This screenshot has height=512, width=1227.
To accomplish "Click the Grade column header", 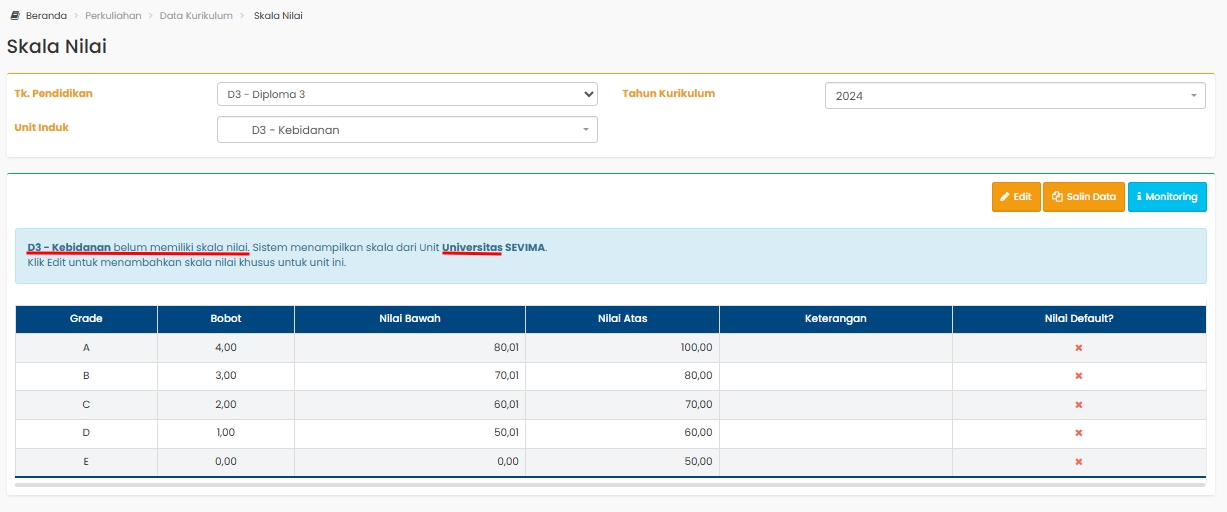I will coord(86,319).
